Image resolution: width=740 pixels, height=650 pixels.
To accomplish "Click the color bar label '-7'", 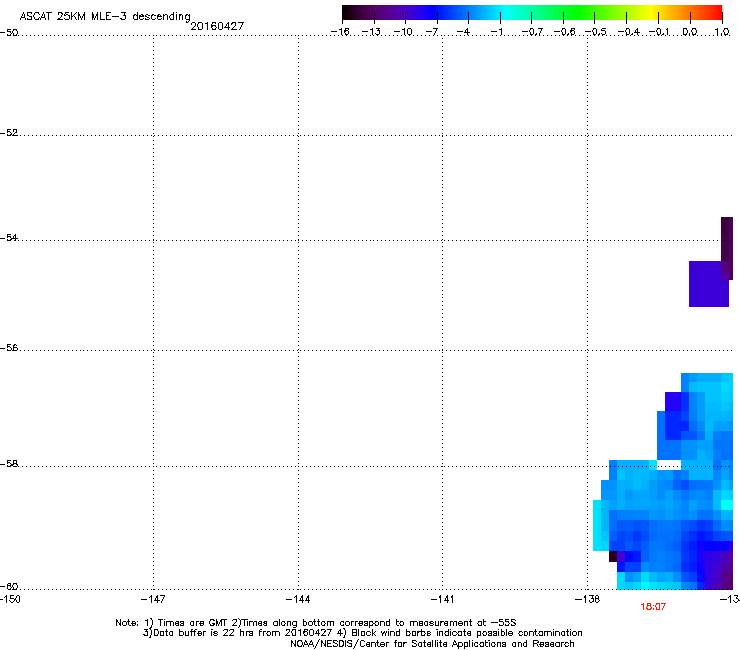I will click(x=432, y=32).
